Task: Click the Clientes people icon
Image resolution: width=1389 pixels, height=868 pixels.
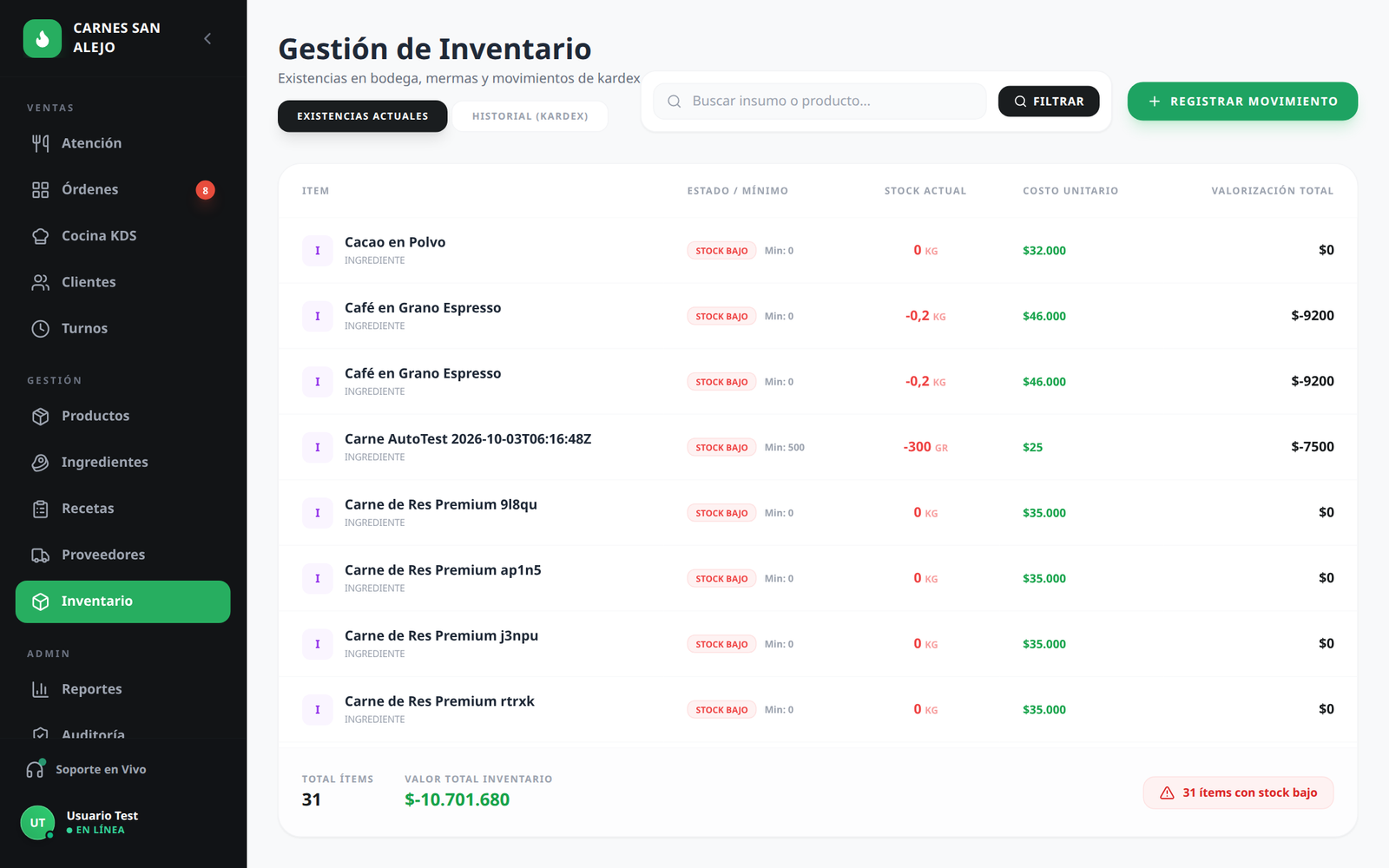Action: click(x=41, y=282)
